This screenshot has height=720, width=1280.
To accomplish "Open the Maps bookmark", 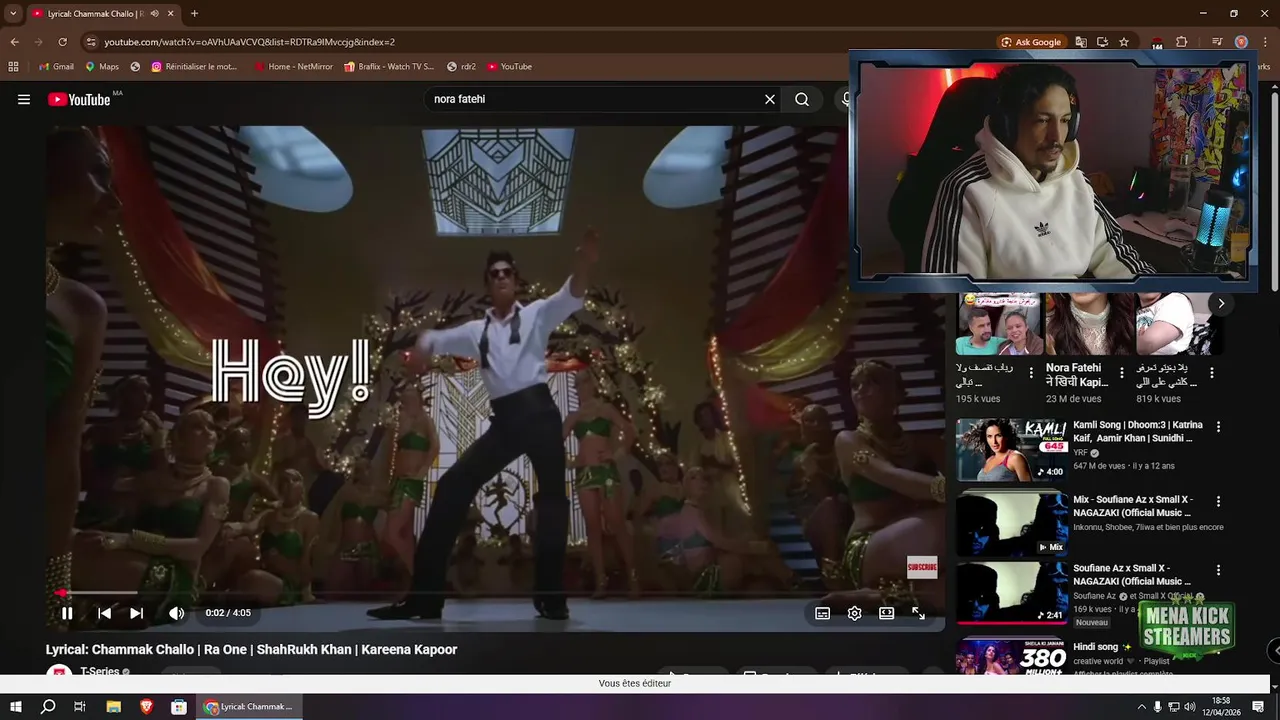I will tap(102, 67).
